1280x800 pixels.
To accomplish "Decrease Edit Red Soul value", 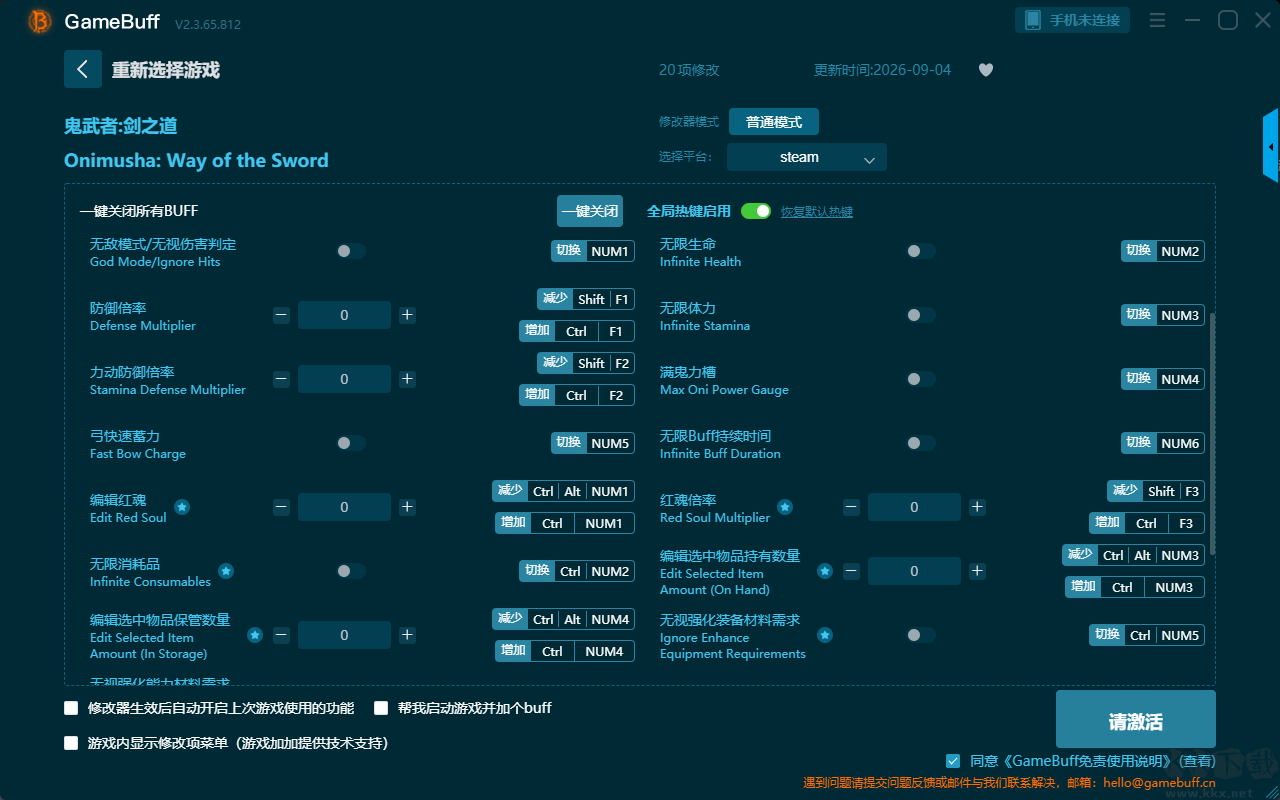I will pos(281,507).
